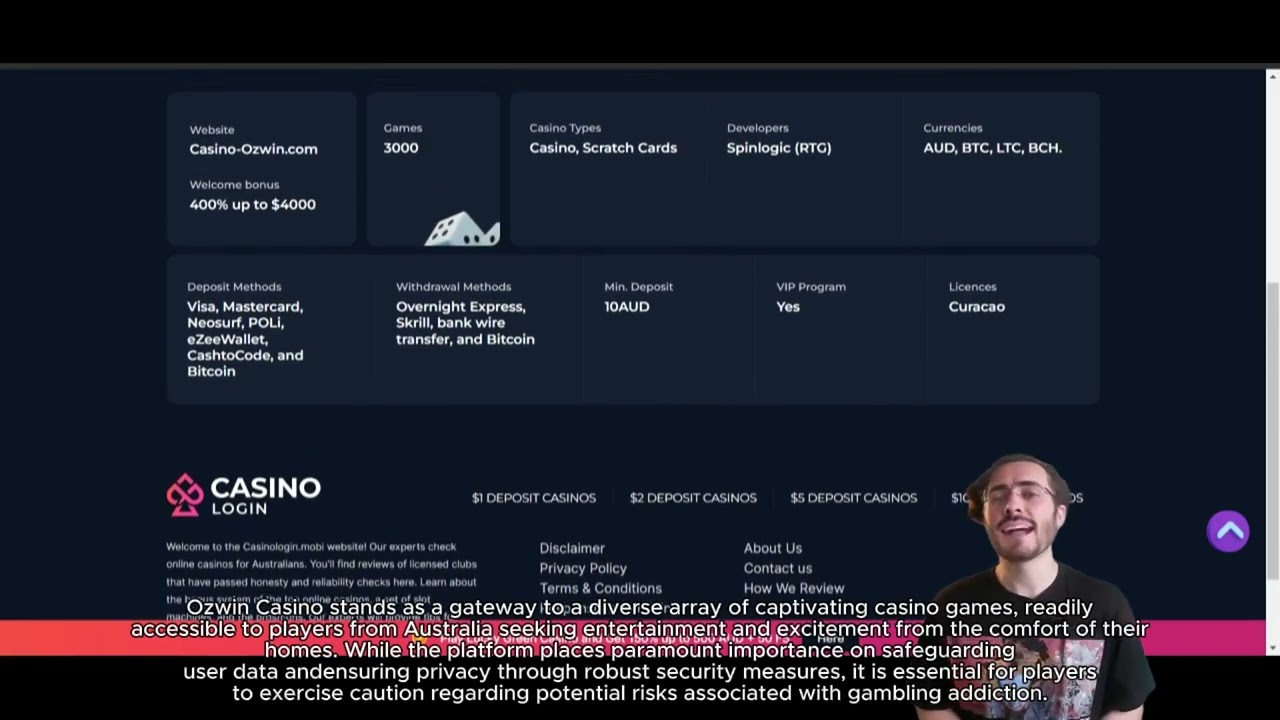This screenshot has width=1280, height=720.
Task: Click the scrollbar up arrow
Action: [x=1272, y=77]
